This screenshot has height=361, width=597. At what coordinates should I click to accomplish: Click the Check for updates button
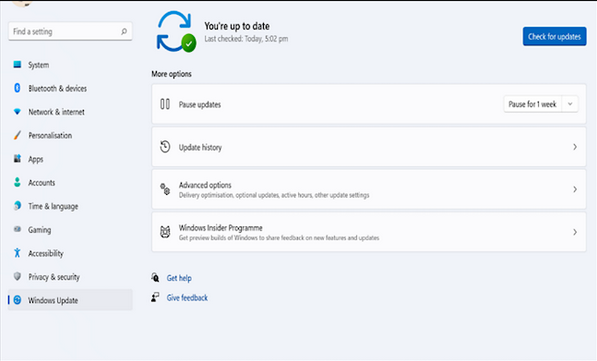tap(554, 37)
